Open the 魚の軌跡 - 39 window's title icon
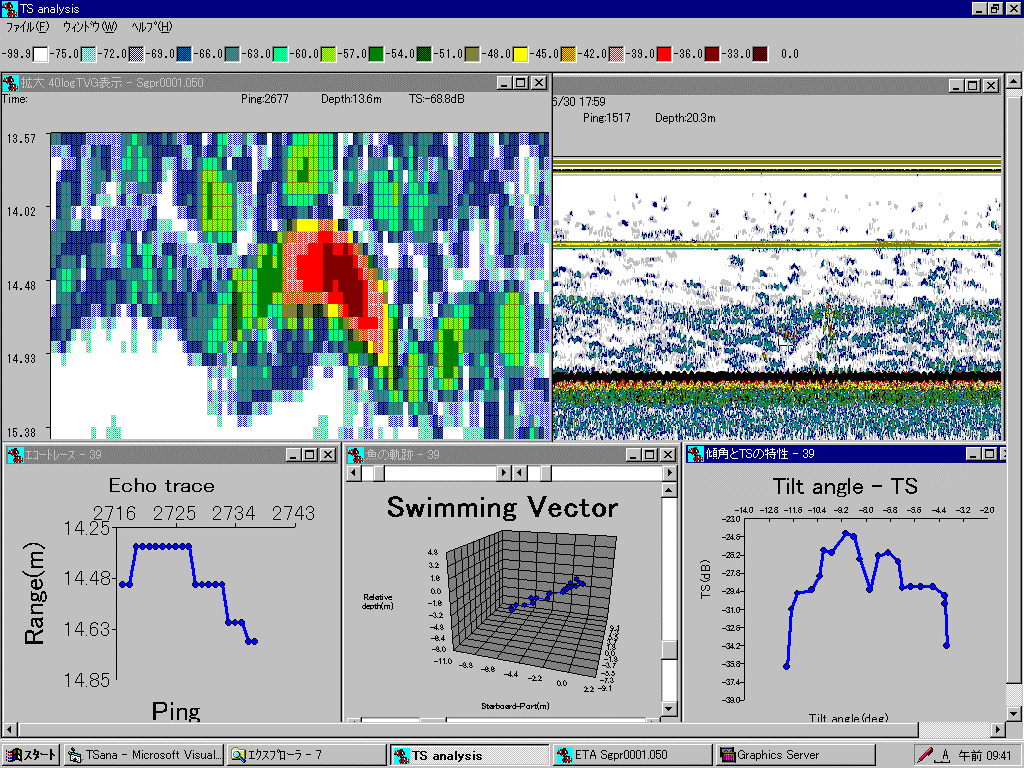The height and width of the screenshot is (768, 1024). click(x=355, y=455)
